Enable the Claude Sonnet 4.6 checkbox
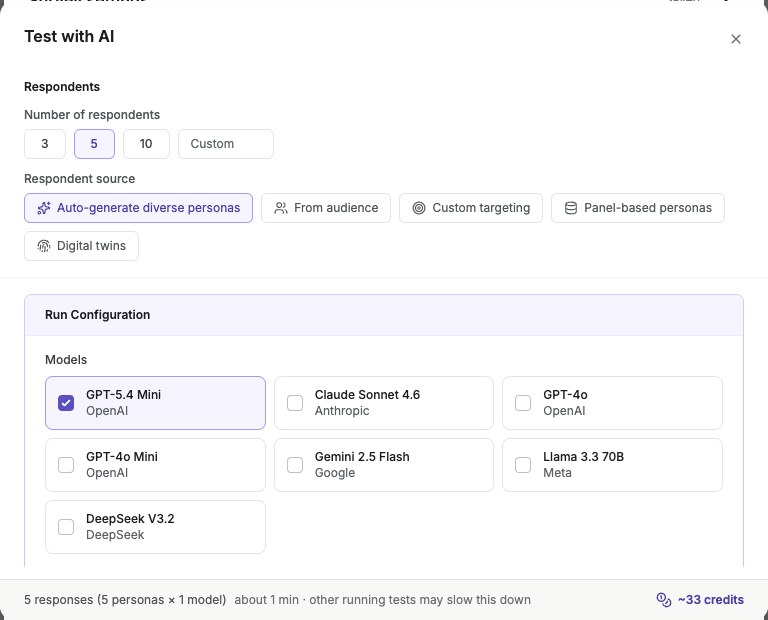Viewport: 768px width, 620px height. [x=295, y=403]
